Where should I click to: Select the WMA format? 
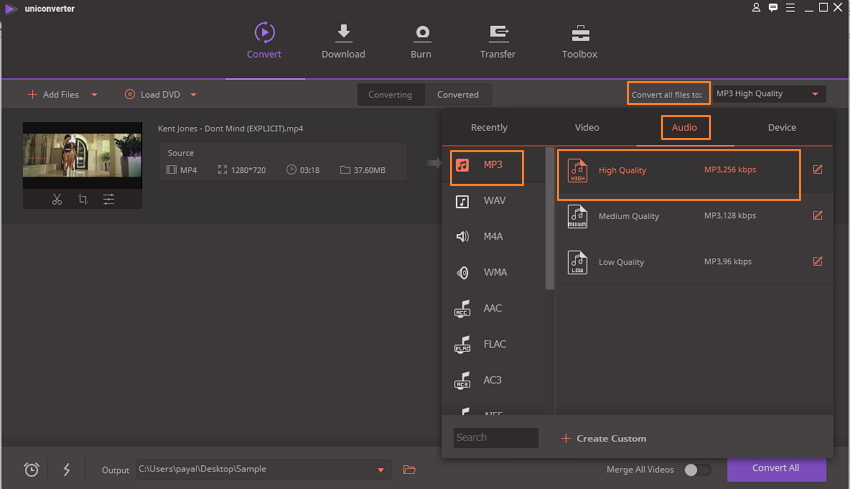493,272
